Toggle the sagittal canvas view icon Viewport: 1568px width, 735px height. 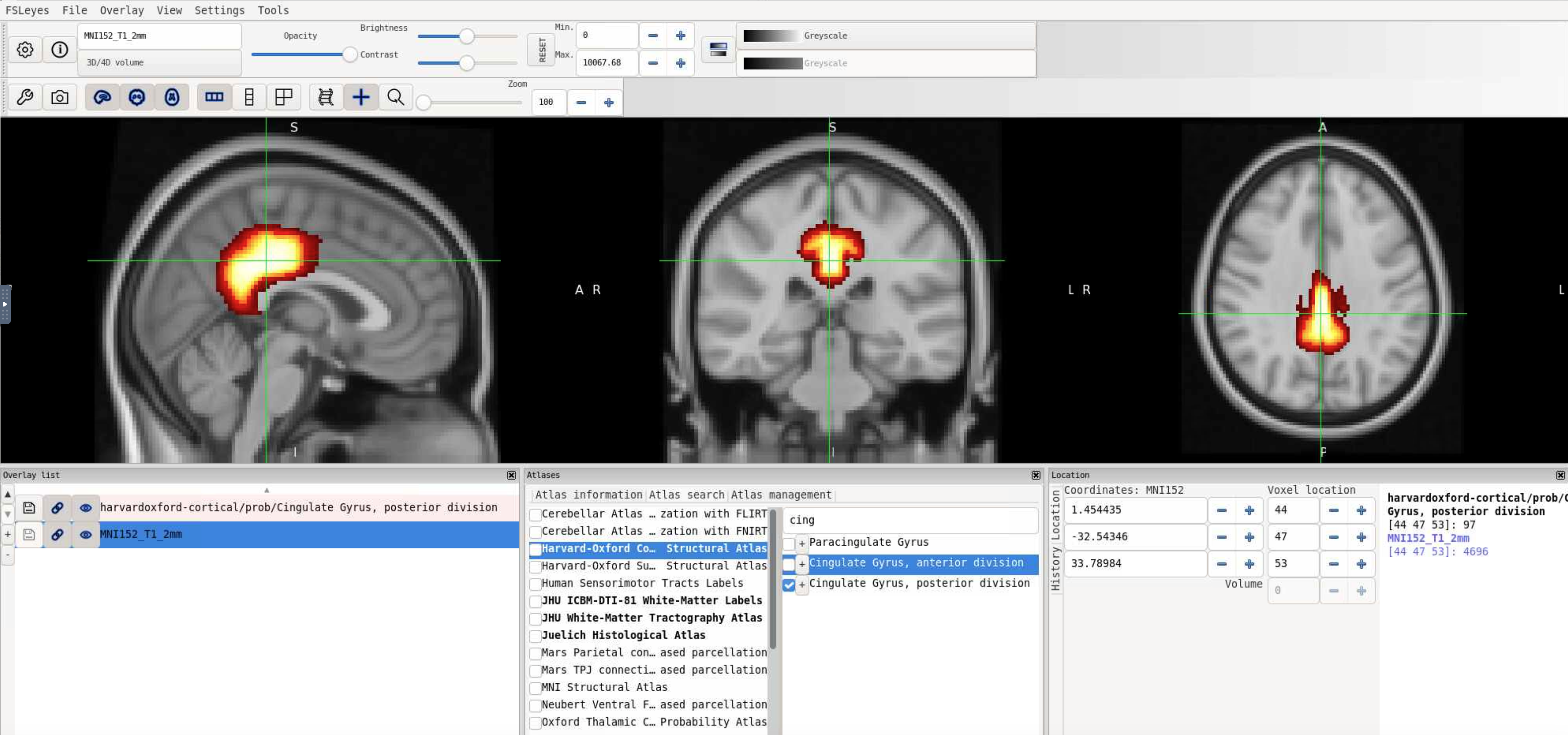click(102, 97)
